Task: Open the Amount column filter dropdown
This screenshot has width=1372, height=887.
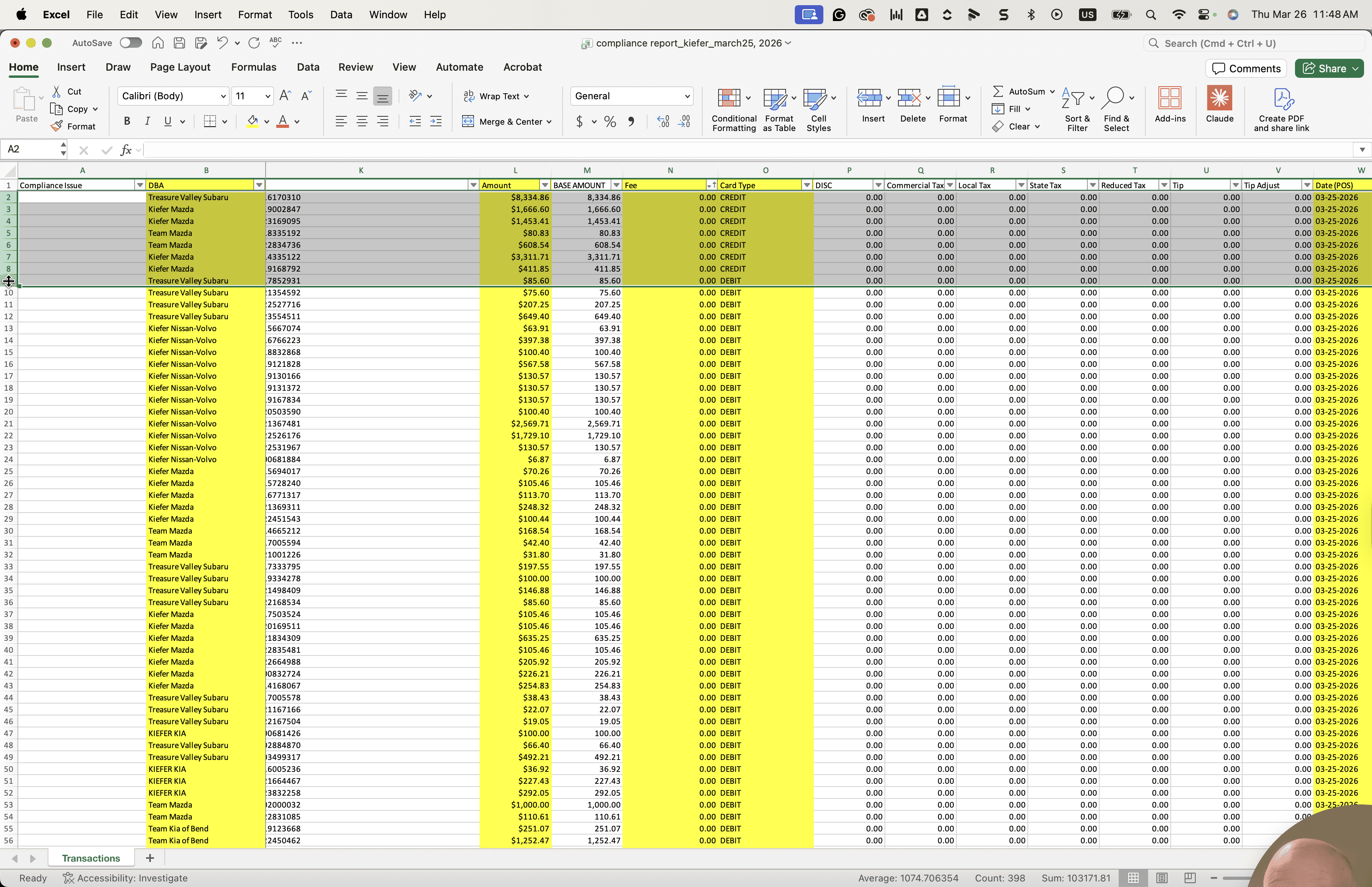Action: (x=545, y=185)
